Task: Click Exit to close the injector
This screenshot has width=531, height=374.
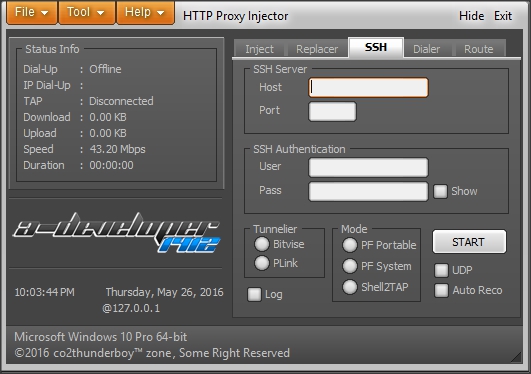Action: tap(503, 16)
